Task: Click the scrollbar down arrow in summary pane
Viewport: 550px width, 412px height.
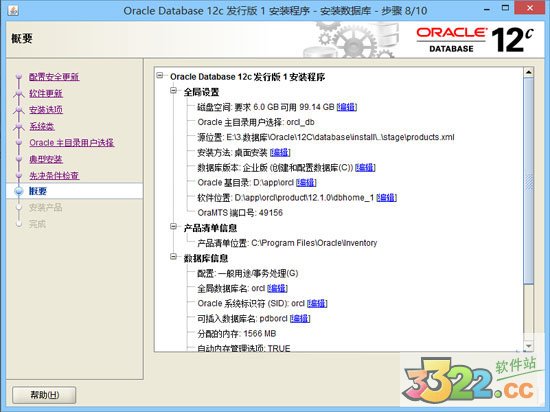Action: [528, 346]
